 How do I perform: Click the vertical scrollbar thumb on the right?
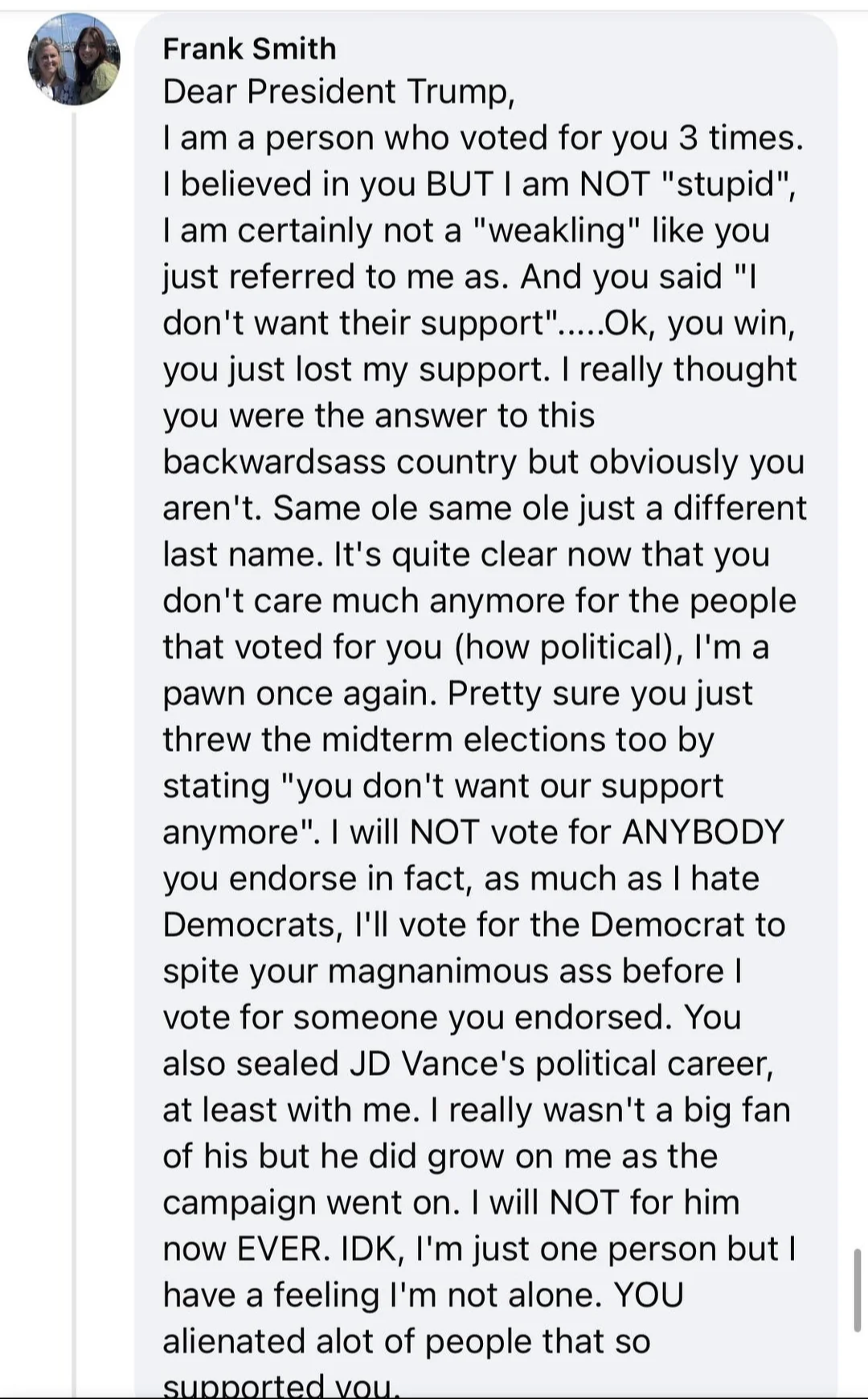[857, 1290]
